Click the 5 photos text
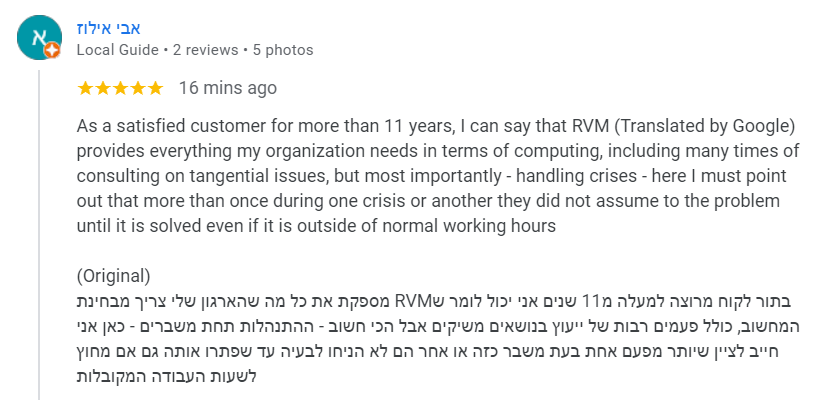The height and width of the screenshot is (405, 817). pyautogui.click(x=283, y=50)
